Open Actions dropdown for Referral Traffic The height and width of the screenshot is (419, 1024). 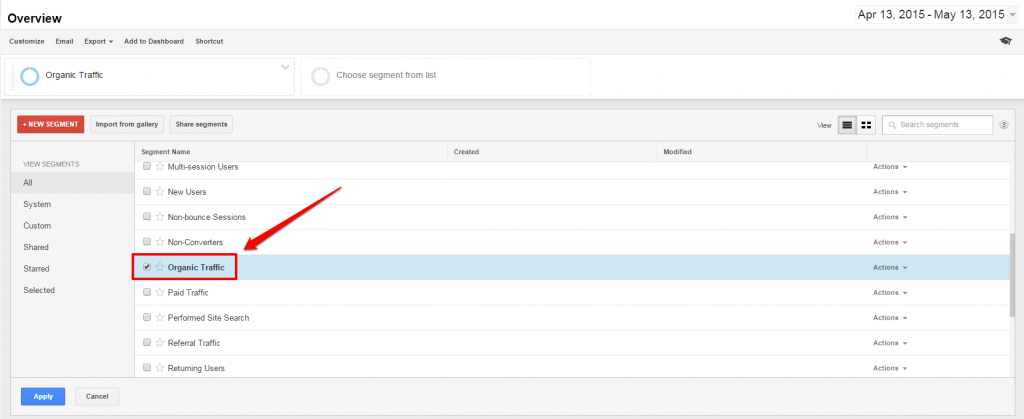point(890,343)
